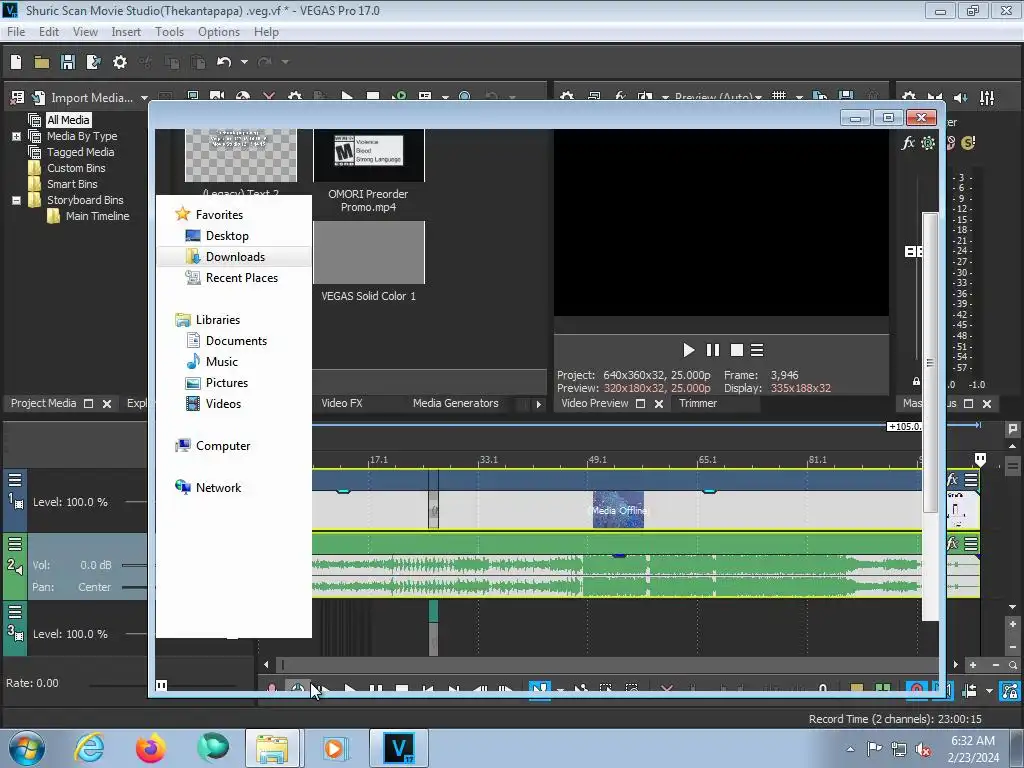Undo the last action with arrow icon
Viewport: 1024px width, 768px height.
(x=224, y=62)
